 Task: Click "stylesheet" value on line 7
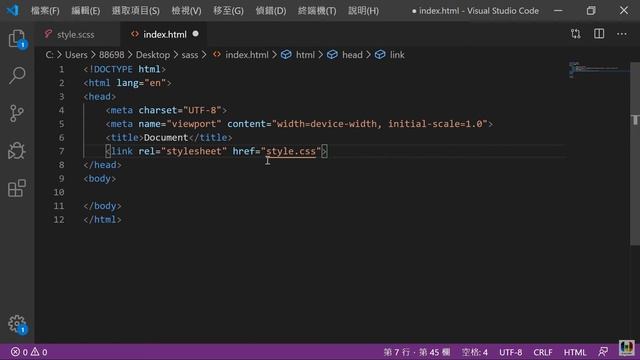[194, 151]
